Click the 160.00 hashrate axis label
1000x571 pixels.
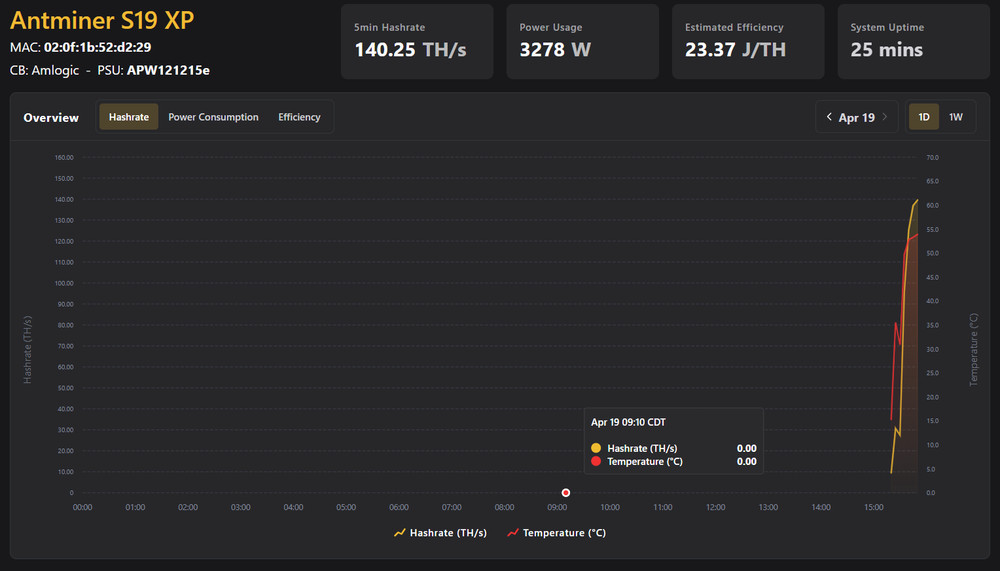pos(64,158)
